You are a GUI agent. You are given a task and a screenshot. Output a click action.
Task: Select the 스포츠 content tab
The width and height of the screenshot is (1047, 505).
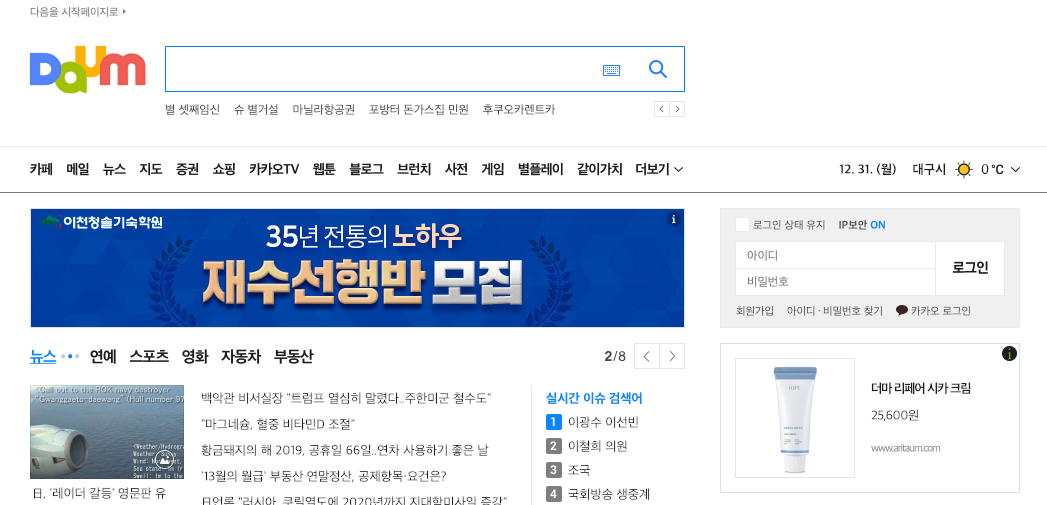pyautogui.click(x=150, y=357)
